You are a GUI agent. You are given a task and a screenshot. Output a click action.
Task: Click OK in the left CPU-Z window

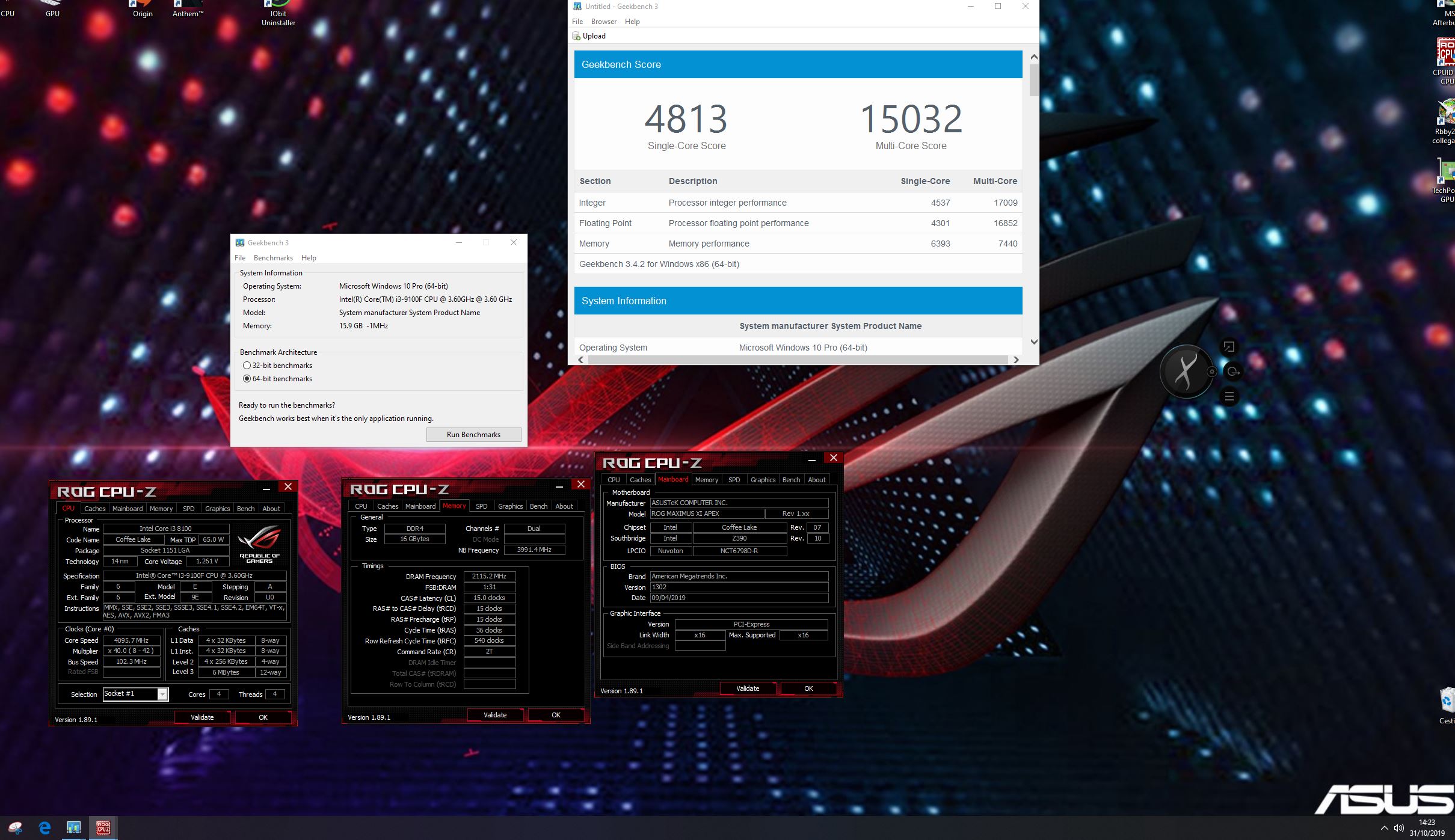coord(263,717)
